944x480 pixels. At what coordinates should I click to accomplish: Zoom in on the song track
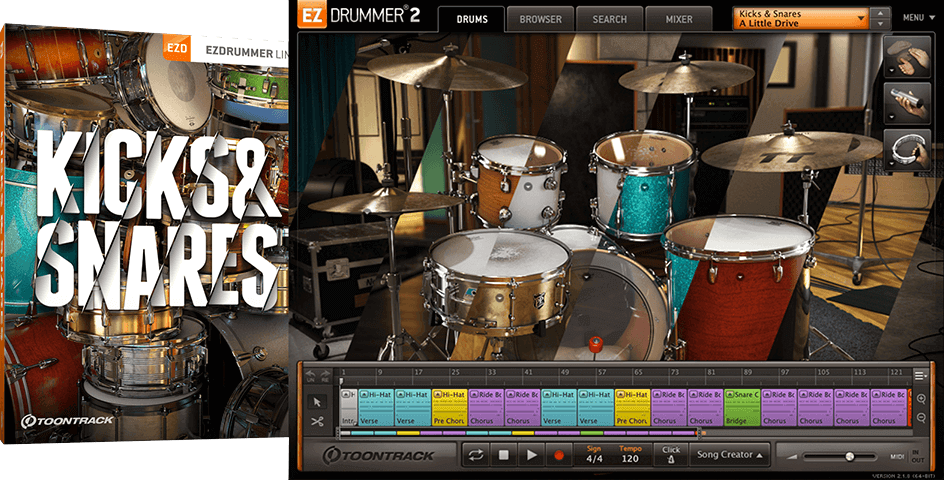coord(921,399)
